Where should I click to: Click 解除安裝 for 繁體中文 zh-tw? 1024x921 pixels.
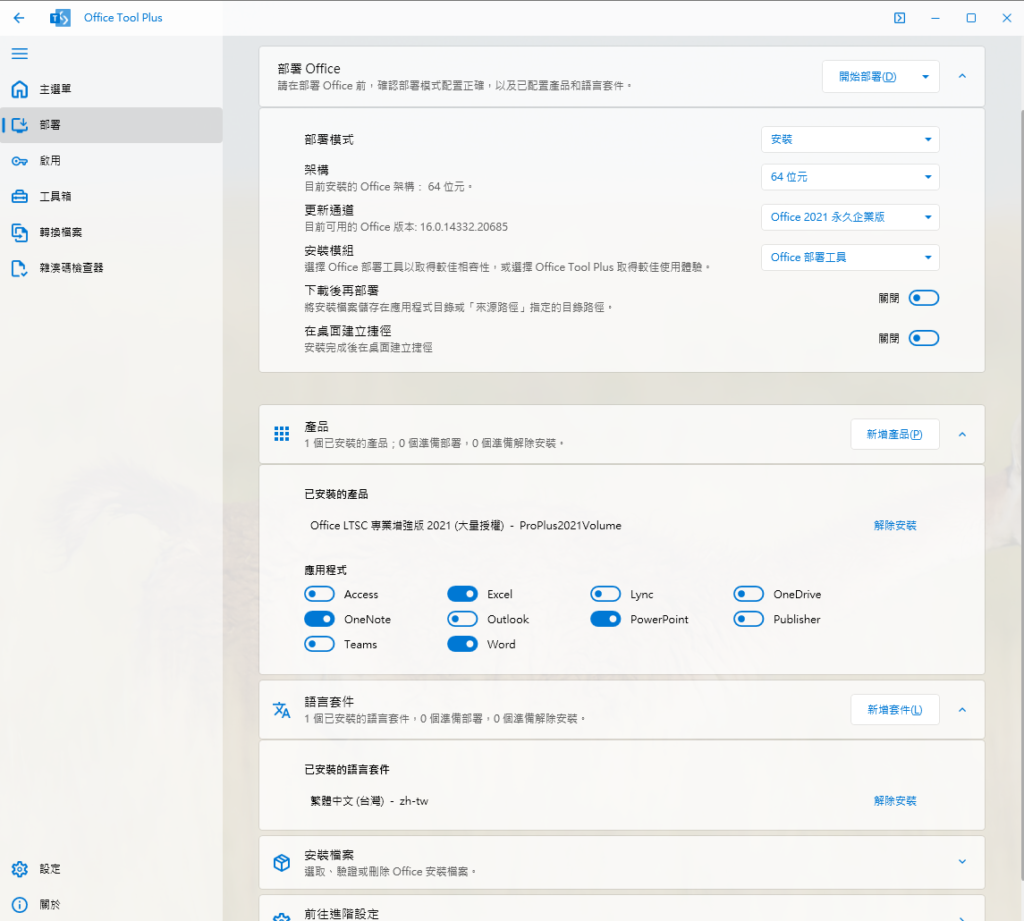tap(895, 801)
